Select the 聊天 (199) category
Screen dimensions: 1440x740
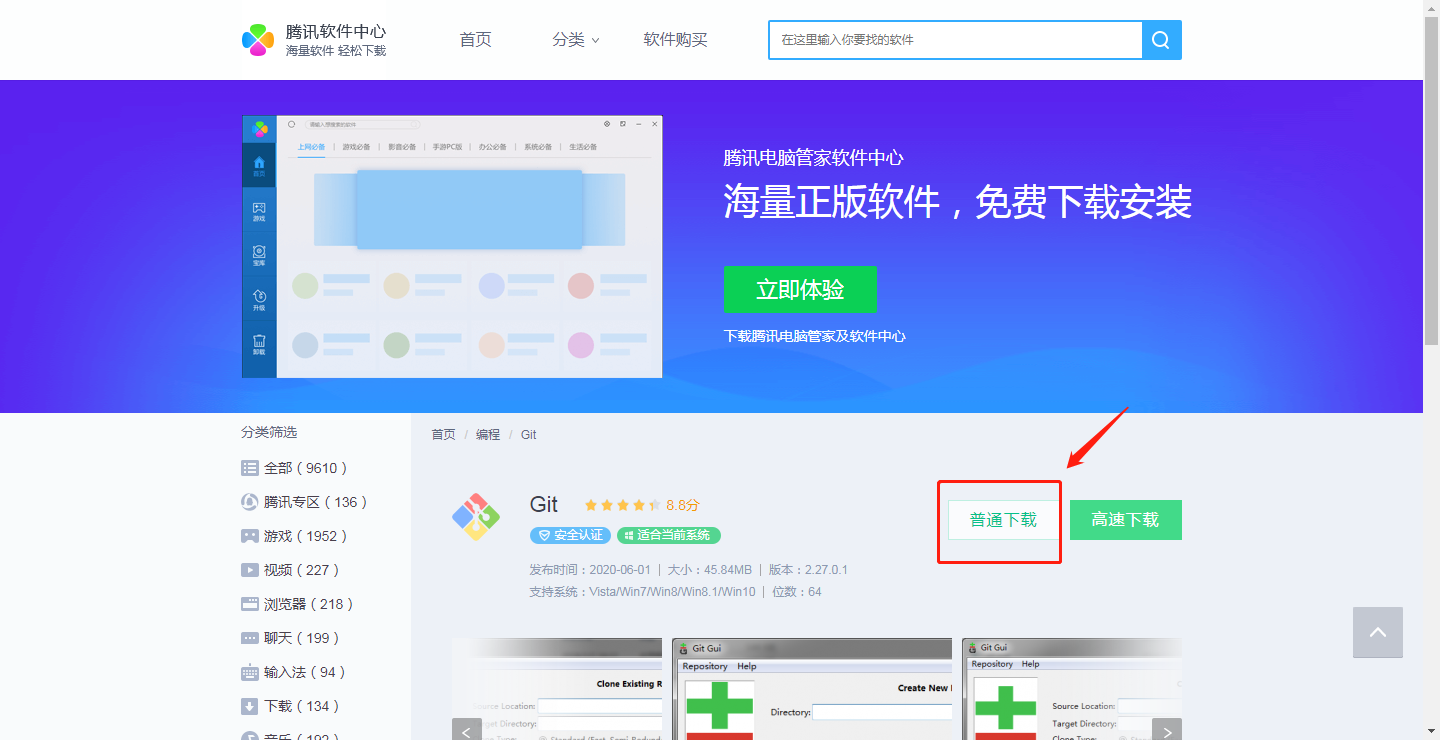(290, 638)
